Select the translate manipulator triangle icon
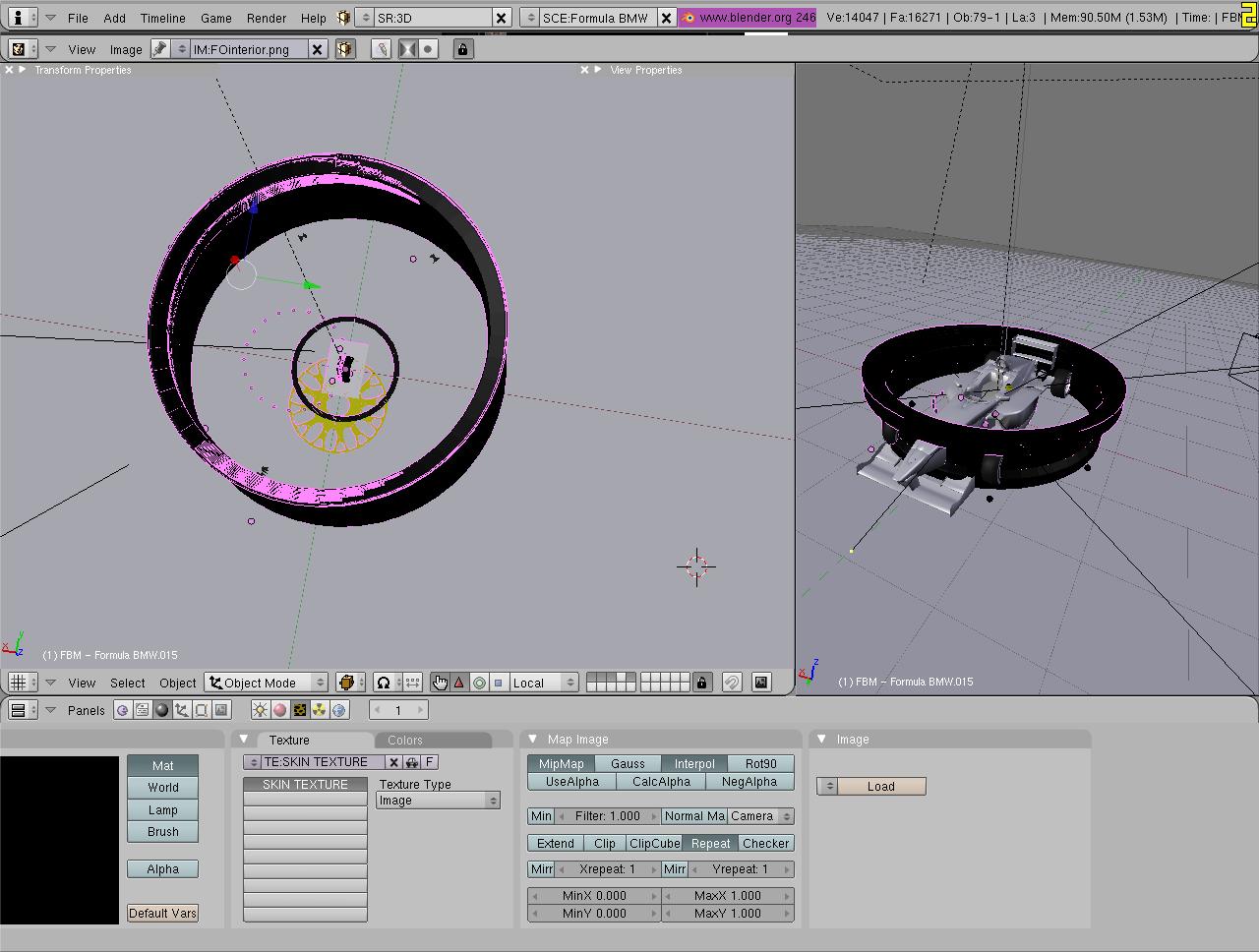The height and width of the screenshot is (952, 1259). [459, 683]
